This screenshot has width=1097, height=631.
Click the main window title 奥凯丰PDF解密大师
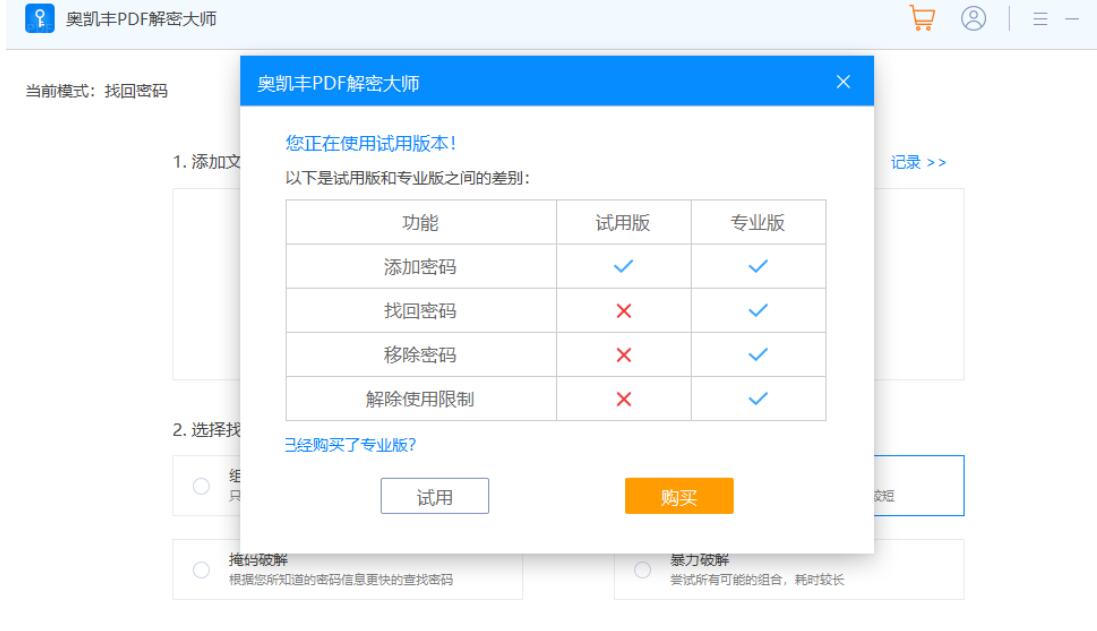pyautogui.click(x=141, y=19)
